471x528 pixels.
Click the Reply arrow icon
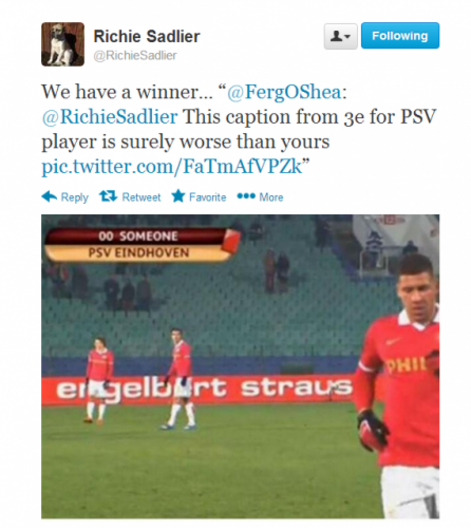coord(49,197)
